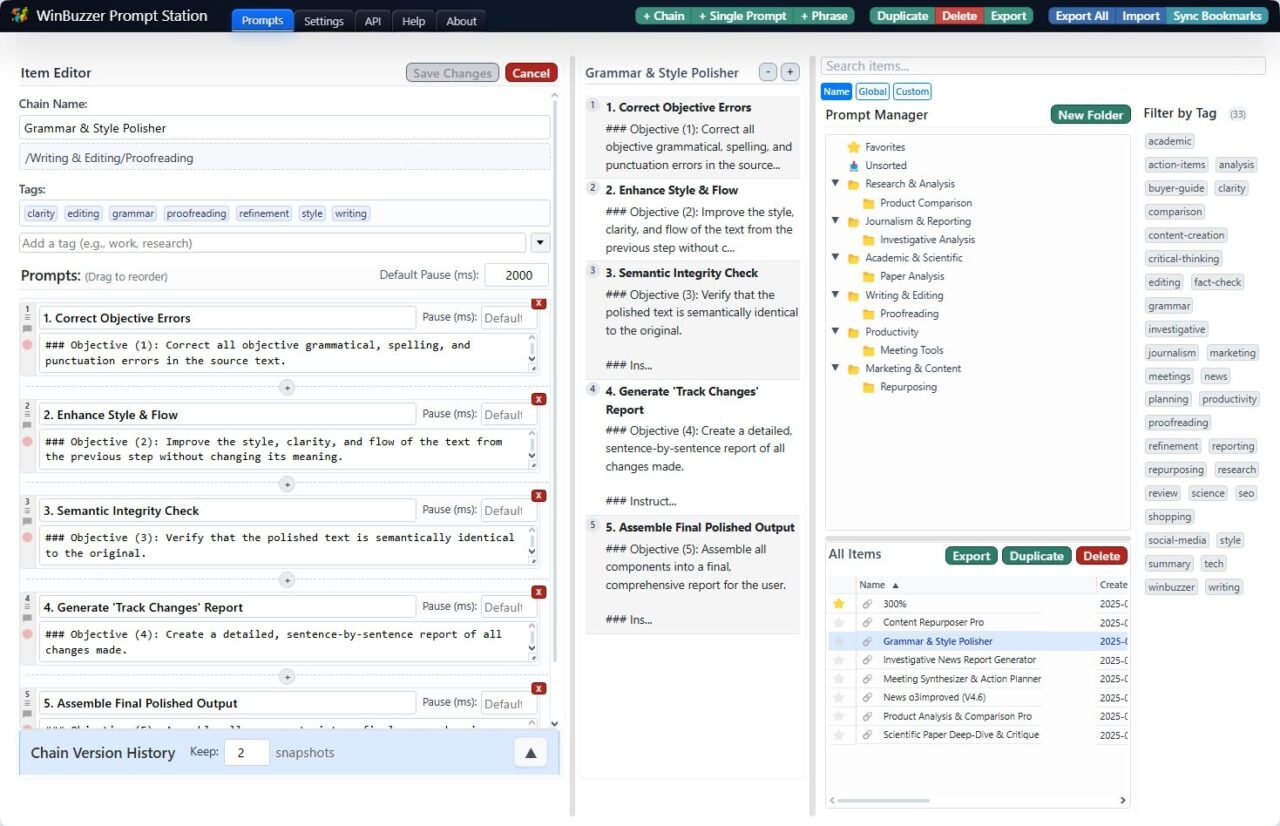
Task: Click the note icon on prompt step 1
Action: (27, 327)
